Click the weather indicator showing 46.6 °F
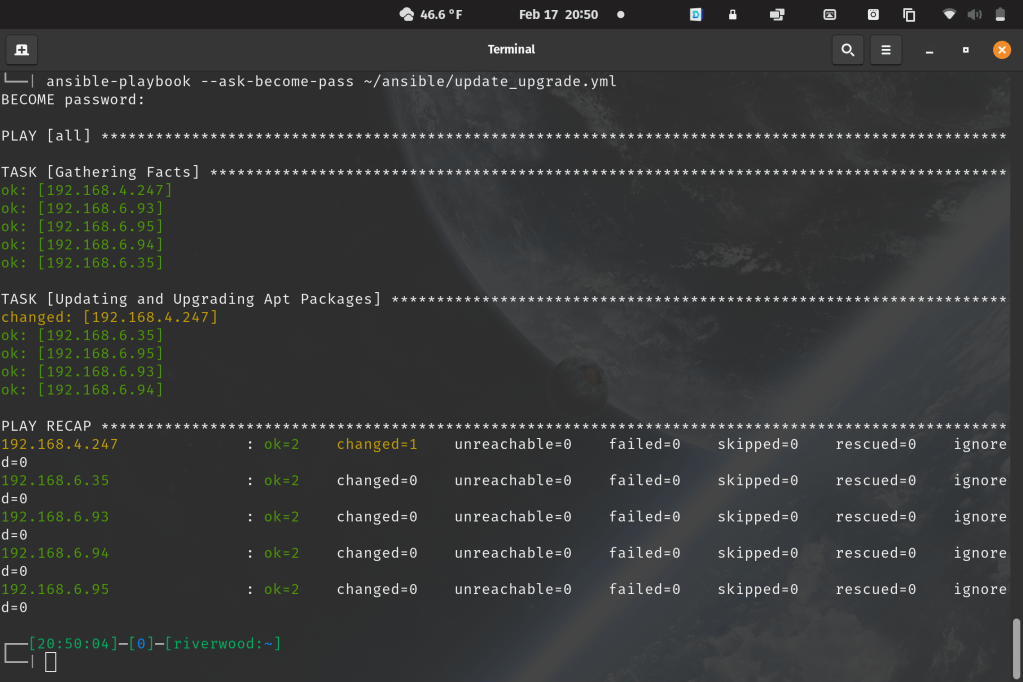Image resolution: width=1023 pixels, height=682 pixels. point(430,14)
